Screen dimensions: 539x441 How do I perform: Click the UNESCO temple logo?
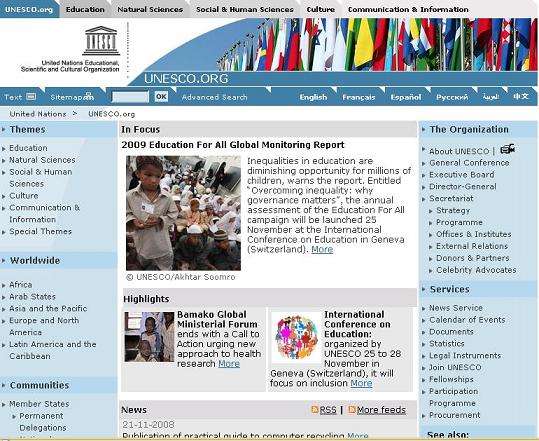click(x=101, y=41)
